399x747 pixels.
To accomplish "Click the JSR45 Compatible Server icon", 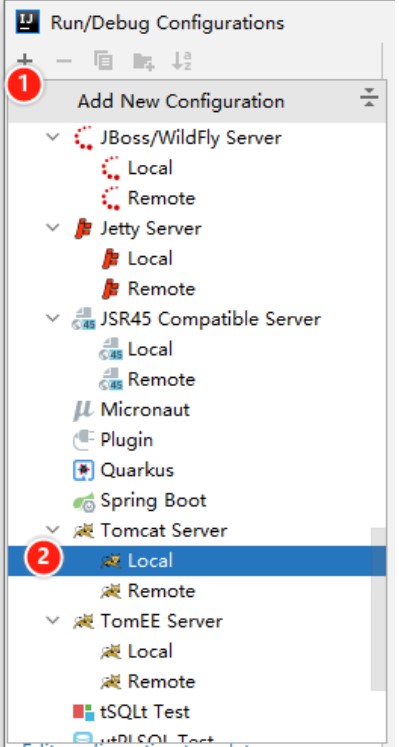I will [x=84, y=319].
